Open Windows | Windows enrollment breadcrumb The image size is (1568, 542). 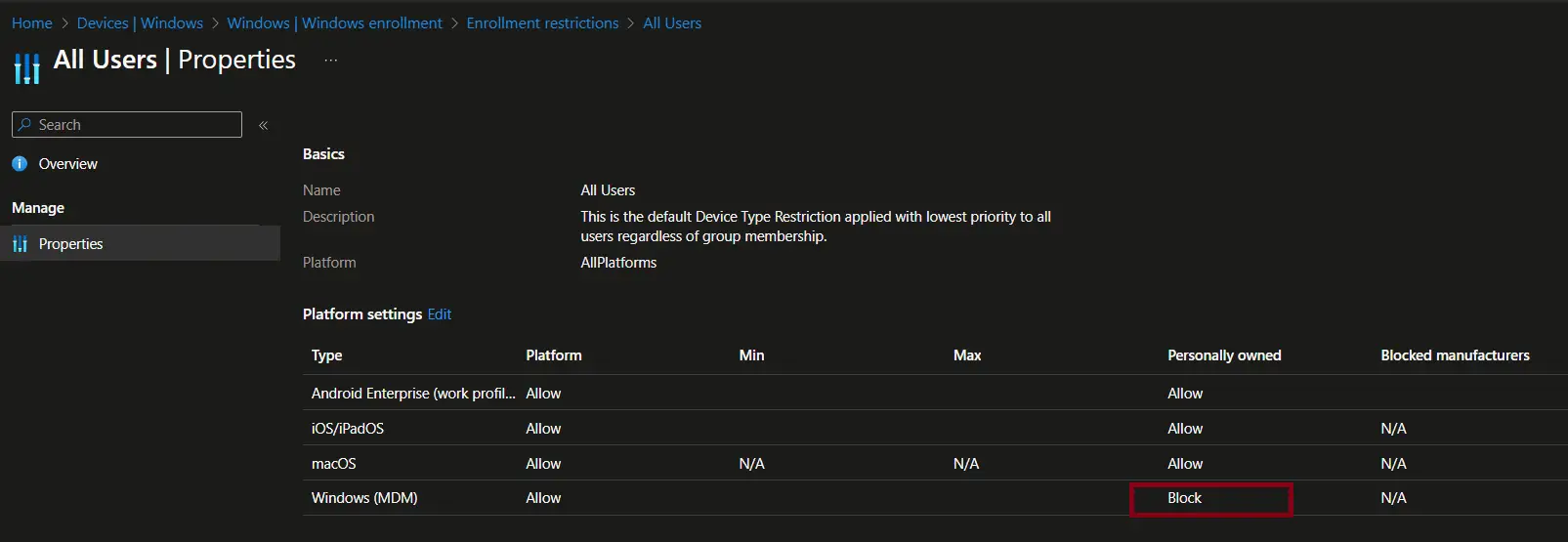tap(334, 23)
